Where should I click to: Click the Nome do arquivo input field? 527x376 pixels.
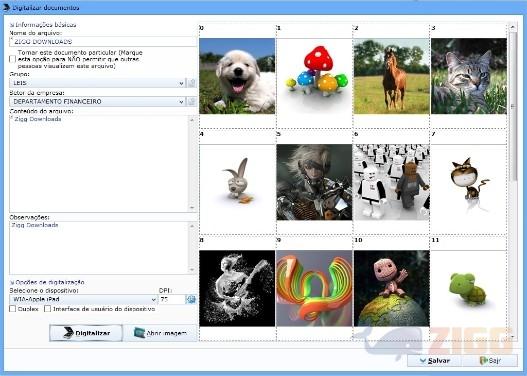103,42
